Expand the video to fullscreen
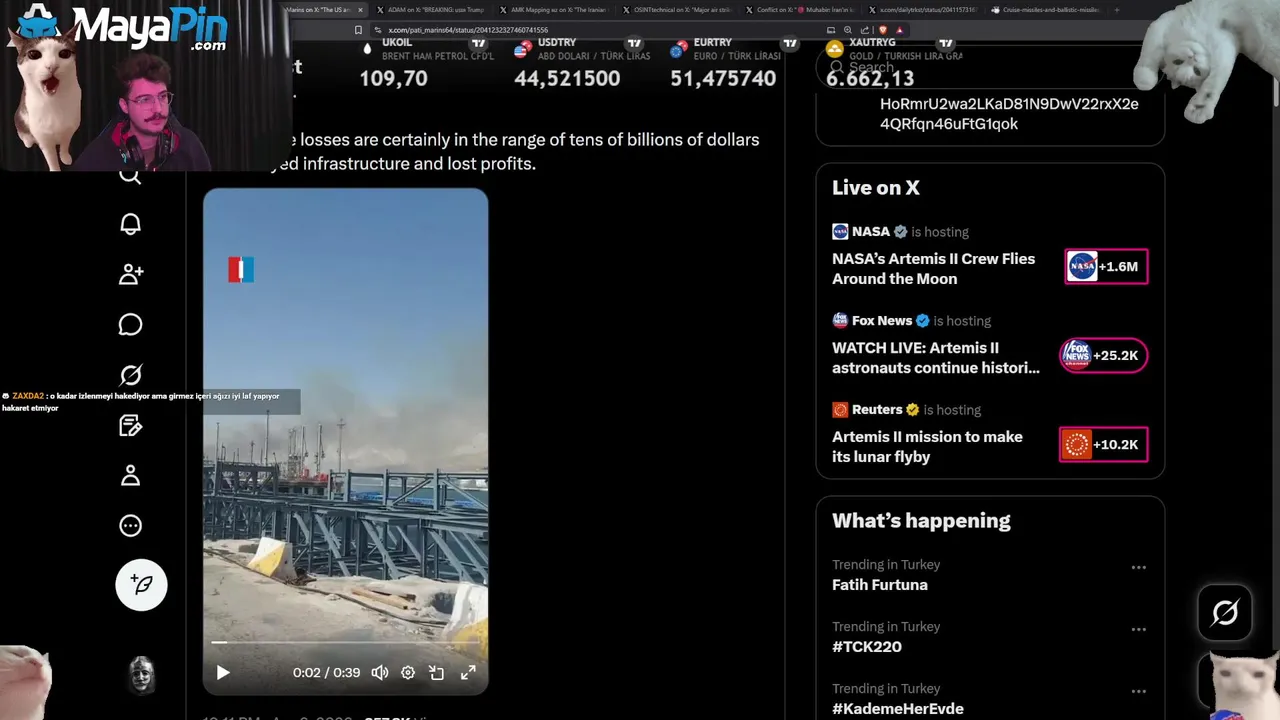 coord(468,673)
